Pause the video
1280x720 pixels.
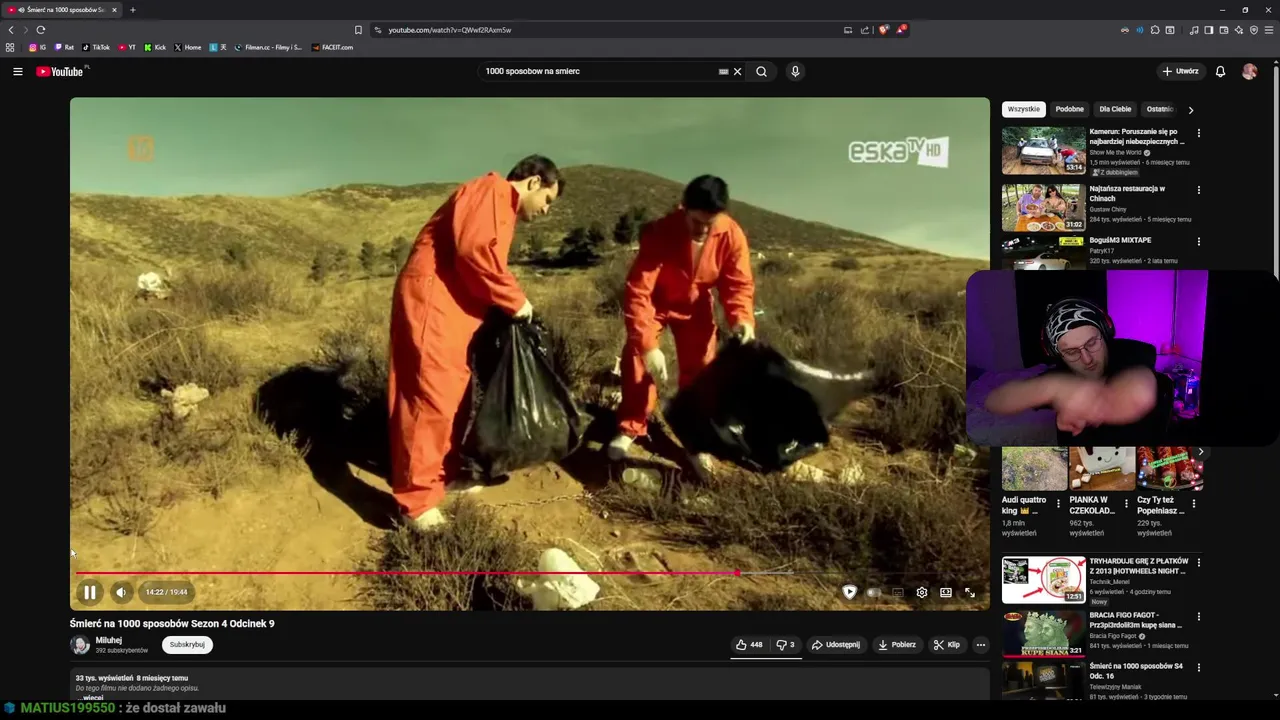[89, 592]
